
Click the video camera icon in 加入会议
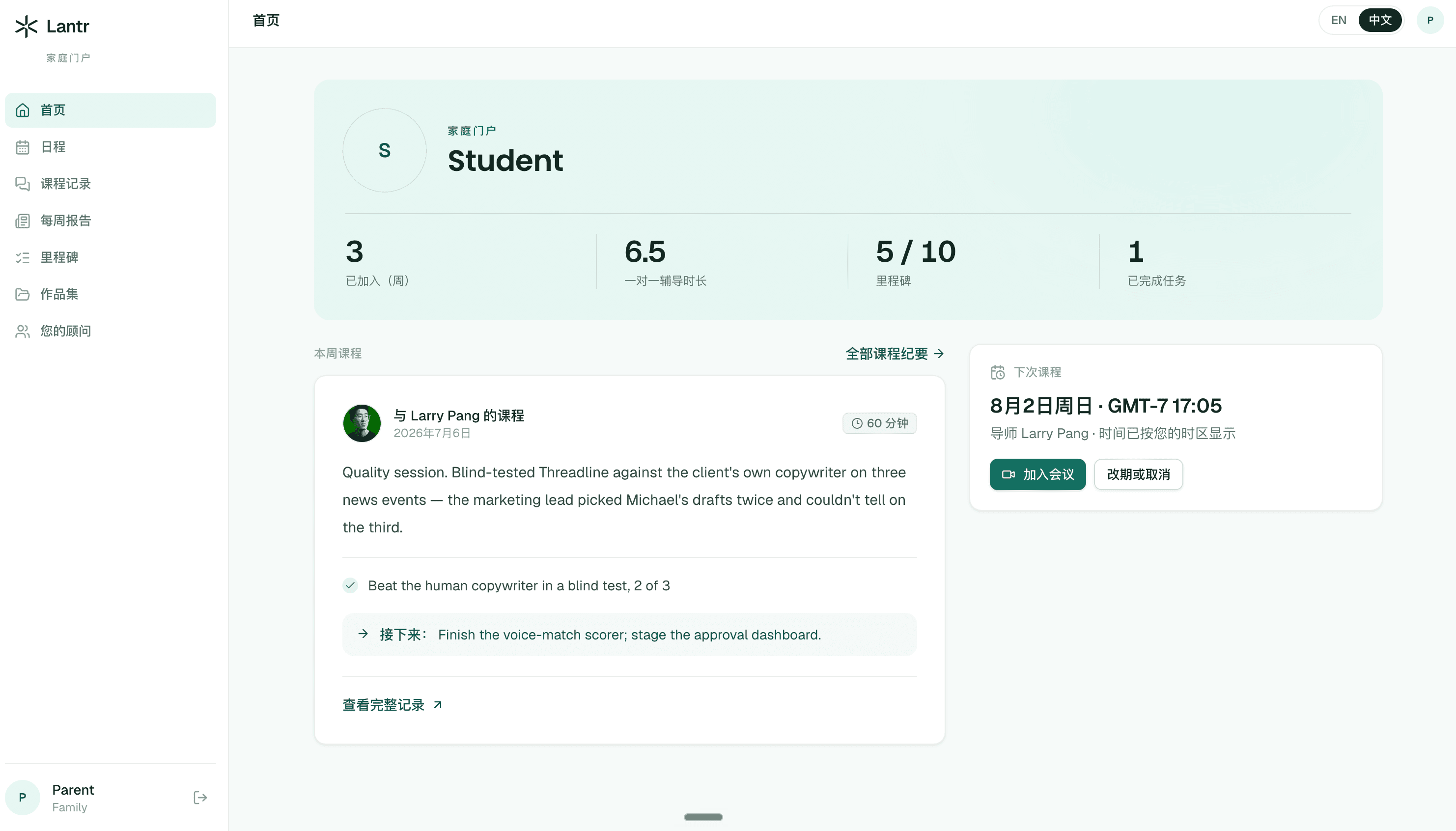pyautogui.click(x=1008, y=474)
